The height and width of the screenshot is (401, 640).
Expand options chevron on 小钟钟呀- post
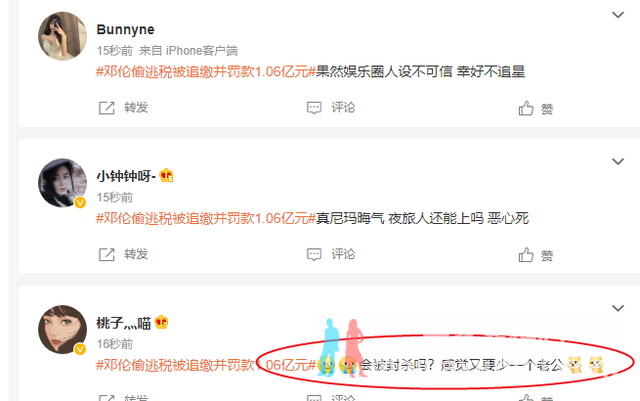click(x=618, y=162)
